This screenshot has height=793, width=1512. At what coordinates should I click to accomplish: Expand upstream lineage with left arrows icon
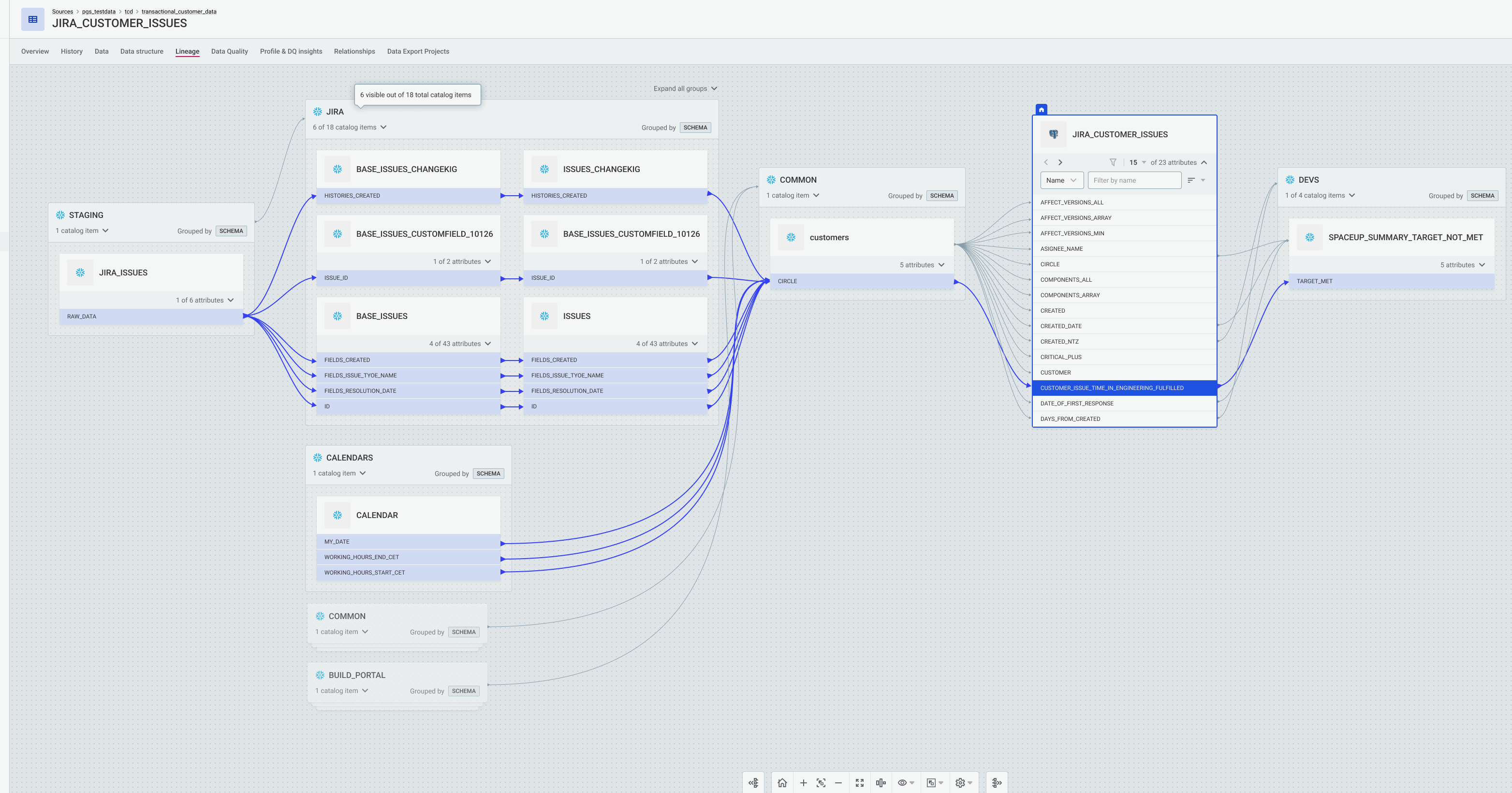coord(754,782)
